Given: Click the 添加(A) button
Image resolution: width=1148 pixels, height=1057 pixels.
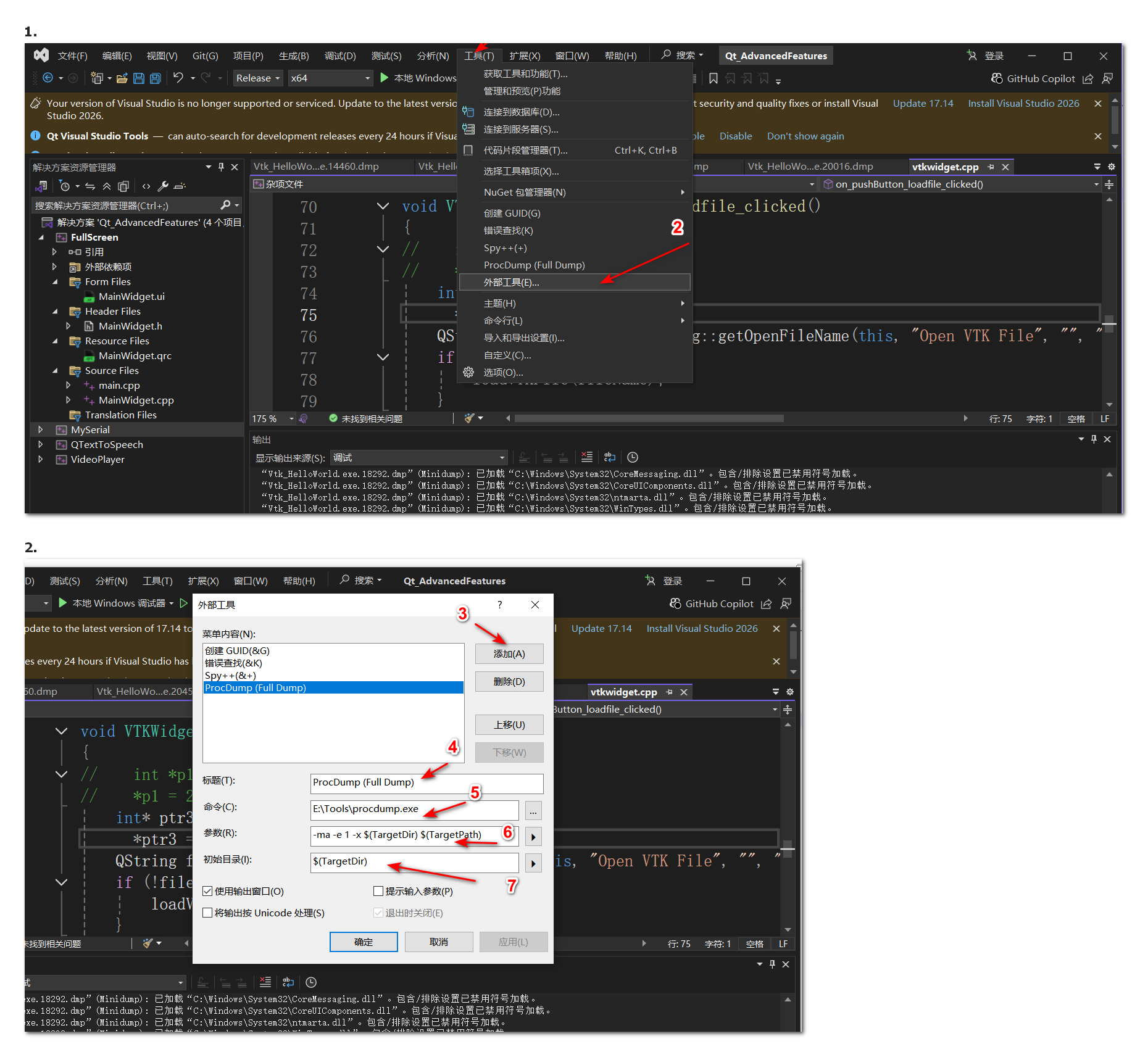Looking at the screenshot, I should tap(509, 653).
